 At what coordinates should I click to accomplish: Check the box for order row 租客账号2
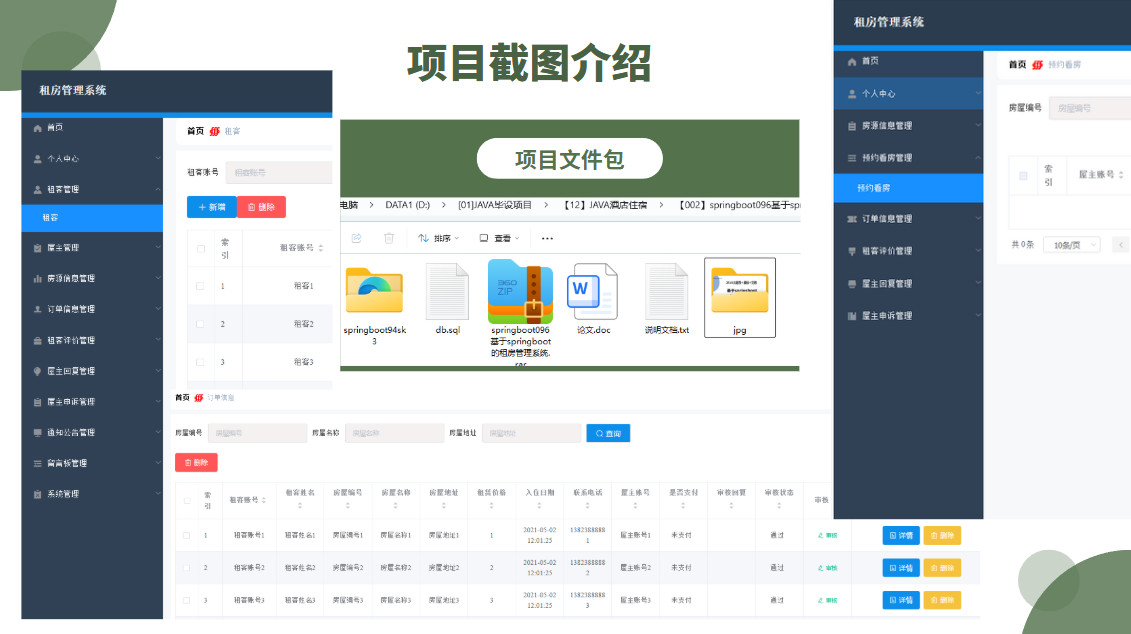[x=187, y=568]
